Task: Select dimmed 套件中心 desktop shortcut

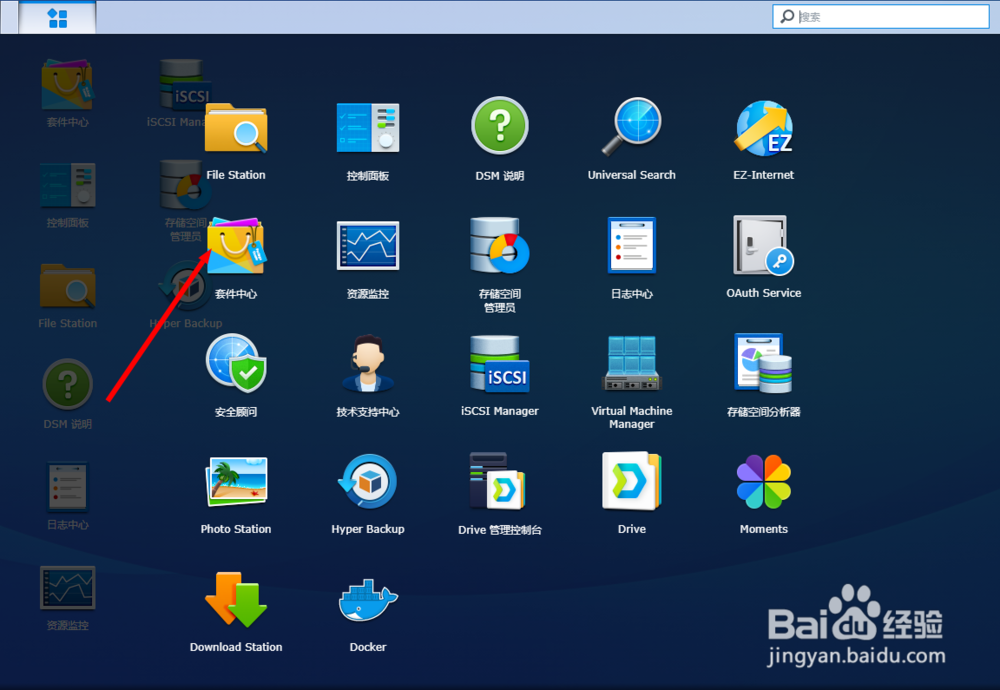Action: (x=68, y=92)
